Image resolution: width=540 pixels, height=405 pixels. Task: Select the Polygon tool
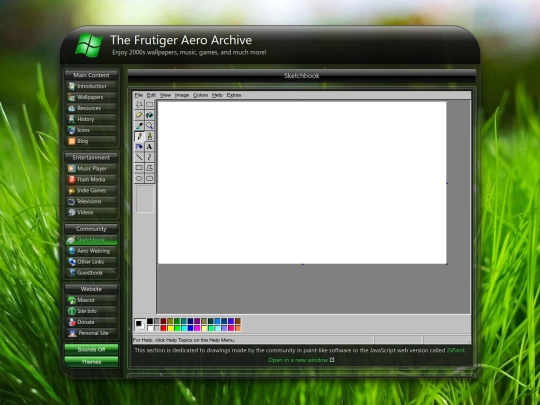149,168
